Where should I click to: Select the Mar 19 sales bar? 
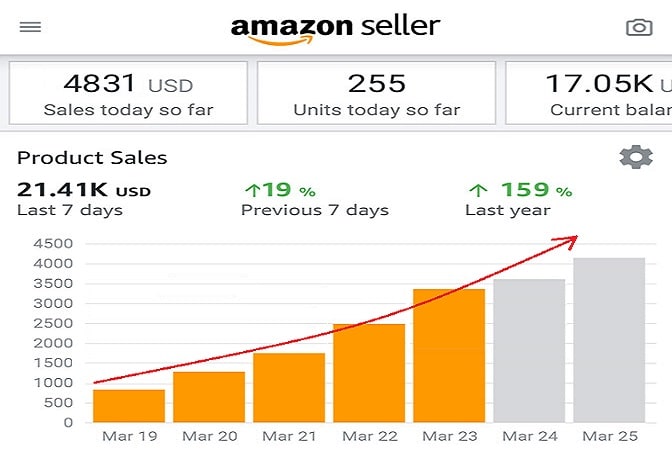[129, 405]
